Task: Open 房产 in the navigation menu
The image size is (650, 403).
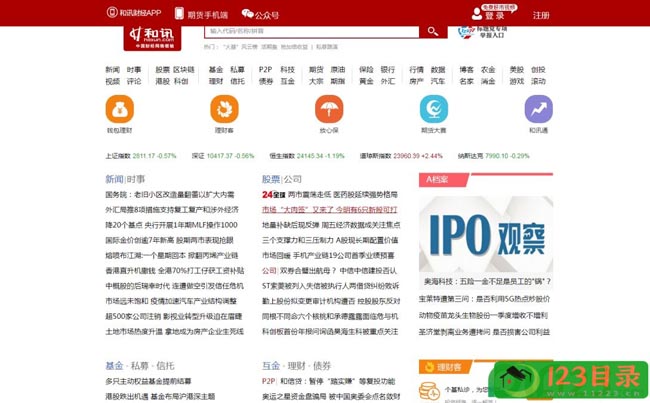Action: [416, 81]
